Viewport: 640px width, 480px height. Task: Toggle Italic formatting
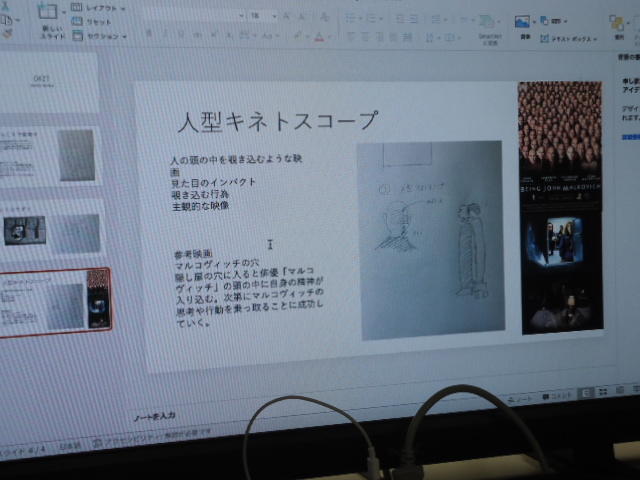tap(165, 34)
